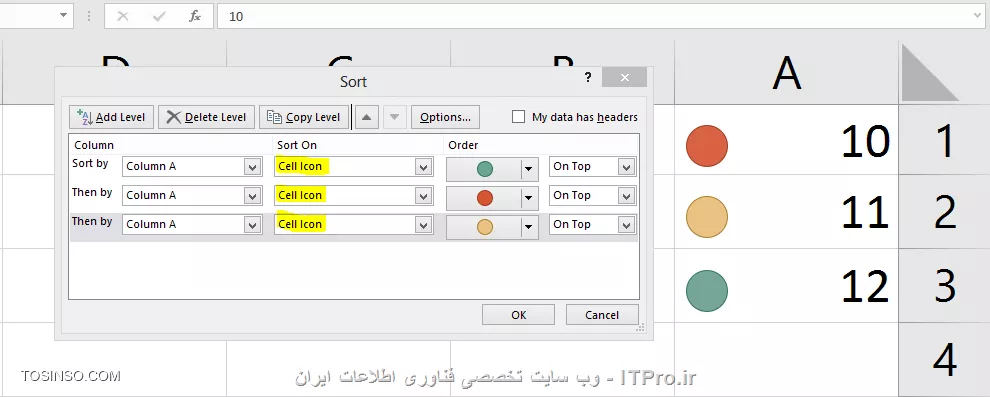Image resolution: width=990 pixels, height=397 pixels.
Task: Select the cell containing value 12
Action: [787, 285]
